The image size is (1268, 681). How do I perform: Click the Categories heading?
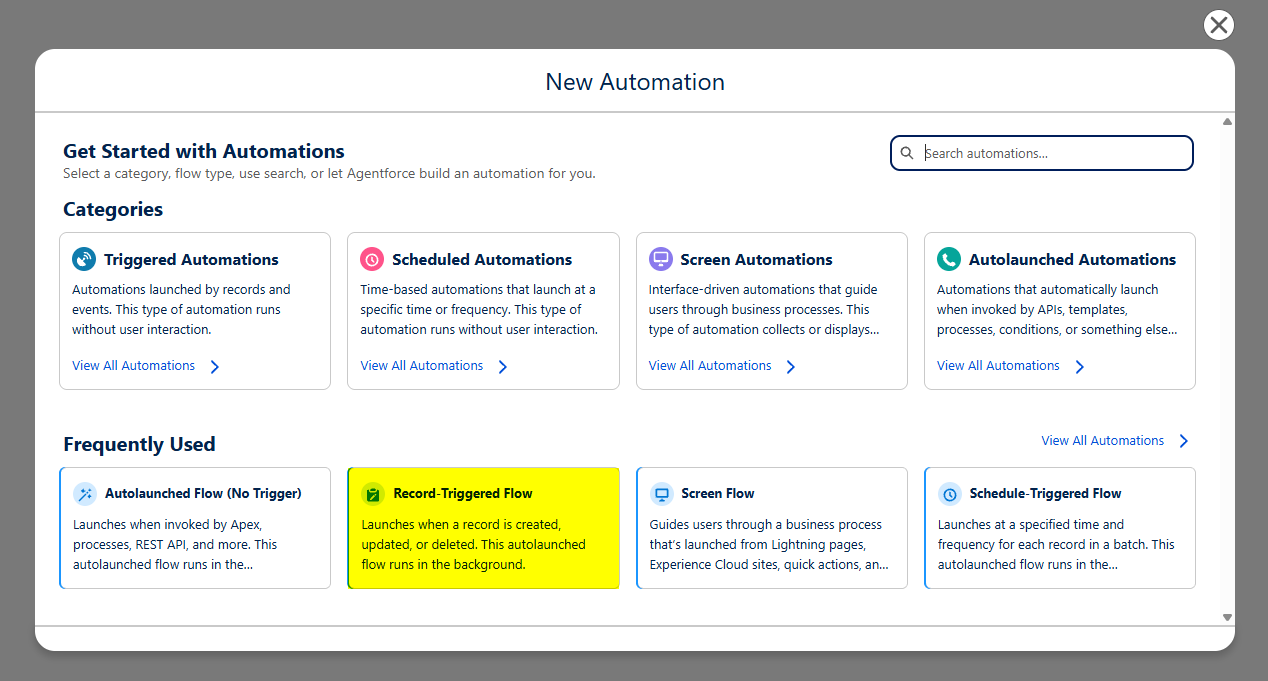pos(113,209)
